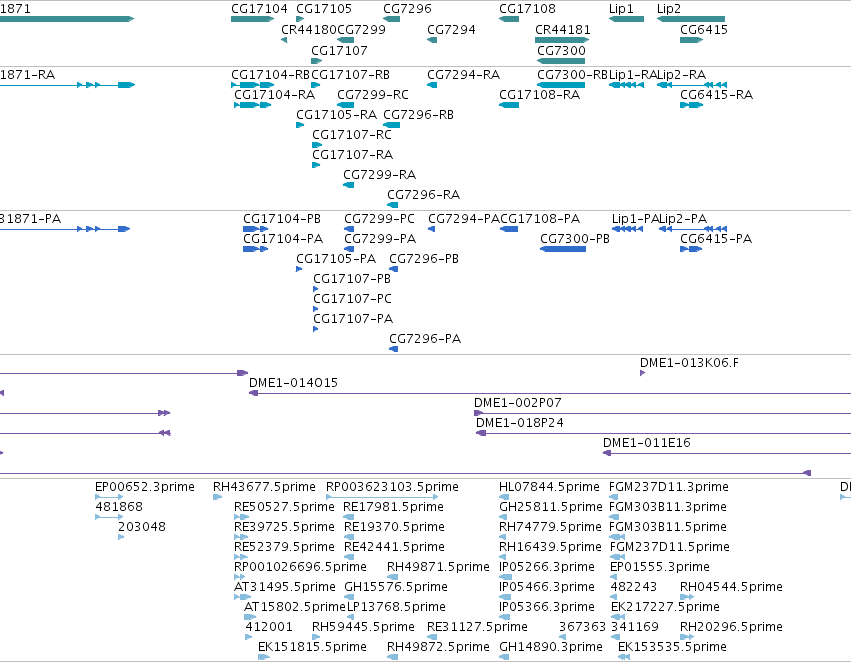Image resolution: width=851 pixels, height=662 pixels.
Task: Select EST LP13768.5prime label
Action: pos(396,608)
